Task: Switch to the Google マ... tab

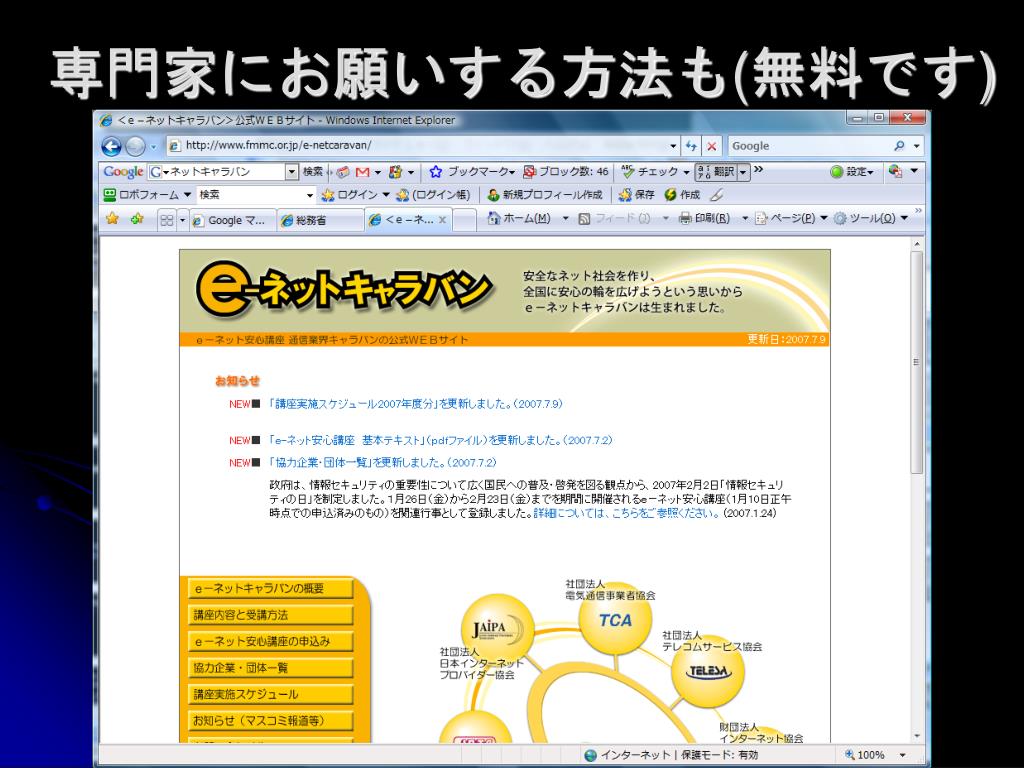Action: (x=232, y=221)
